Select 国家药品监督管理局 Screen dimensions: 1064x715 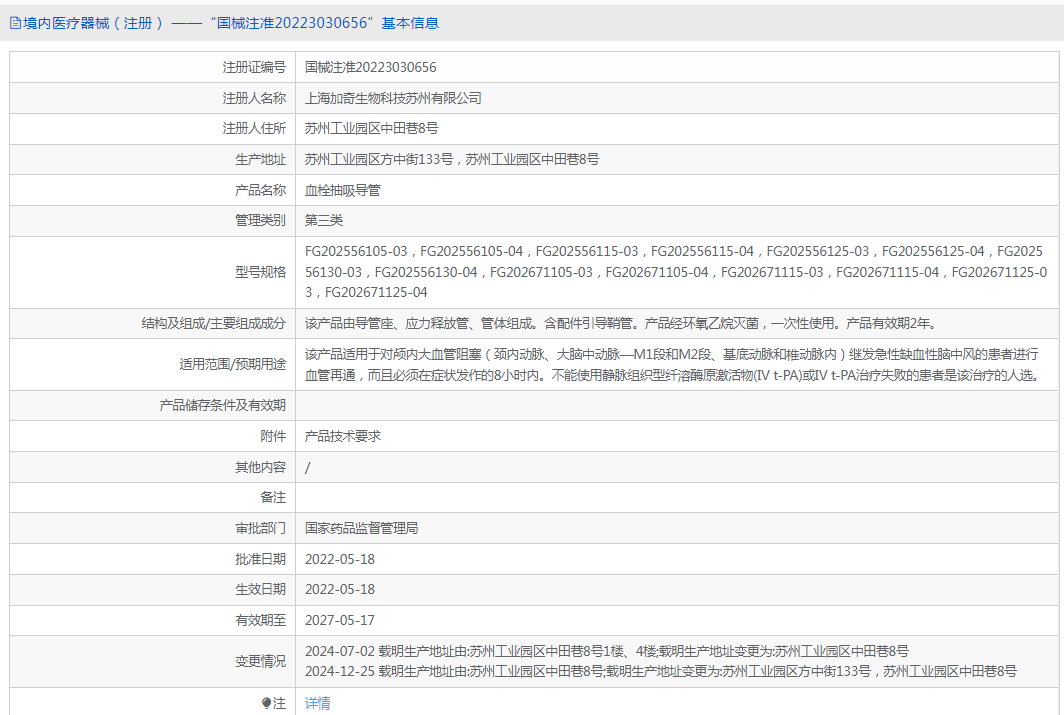pyautogui.click(x=361, y=528)
